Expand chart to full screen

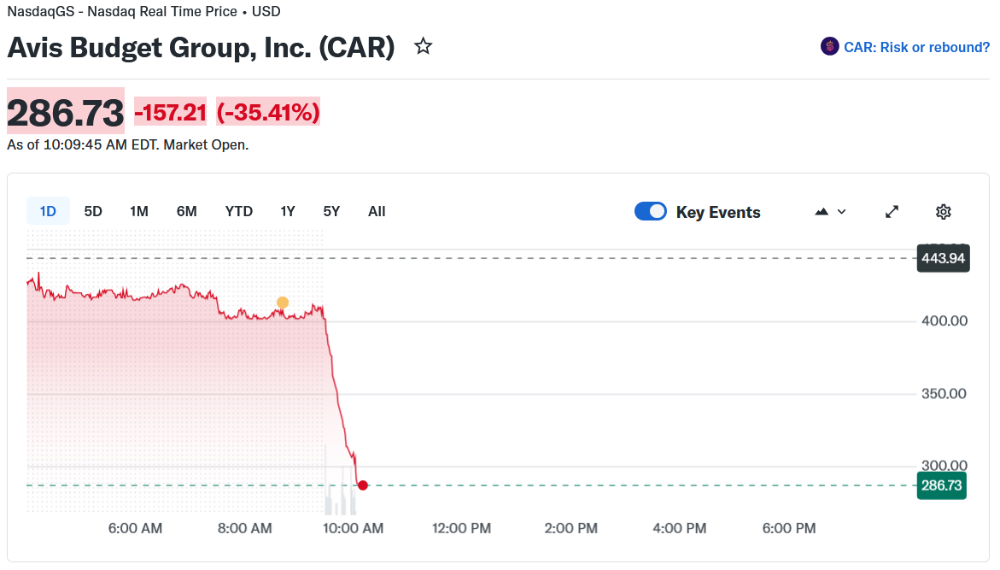(x=892, y=211)
